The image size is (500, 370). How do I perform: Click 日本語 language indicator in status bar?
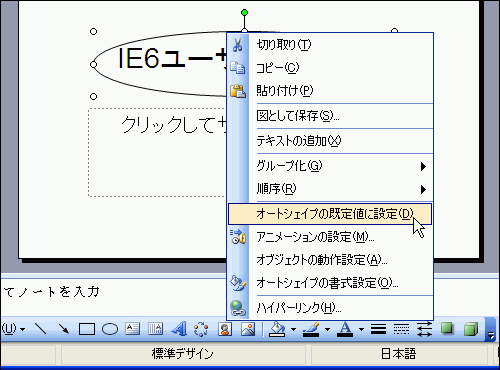tap(399, 354)
